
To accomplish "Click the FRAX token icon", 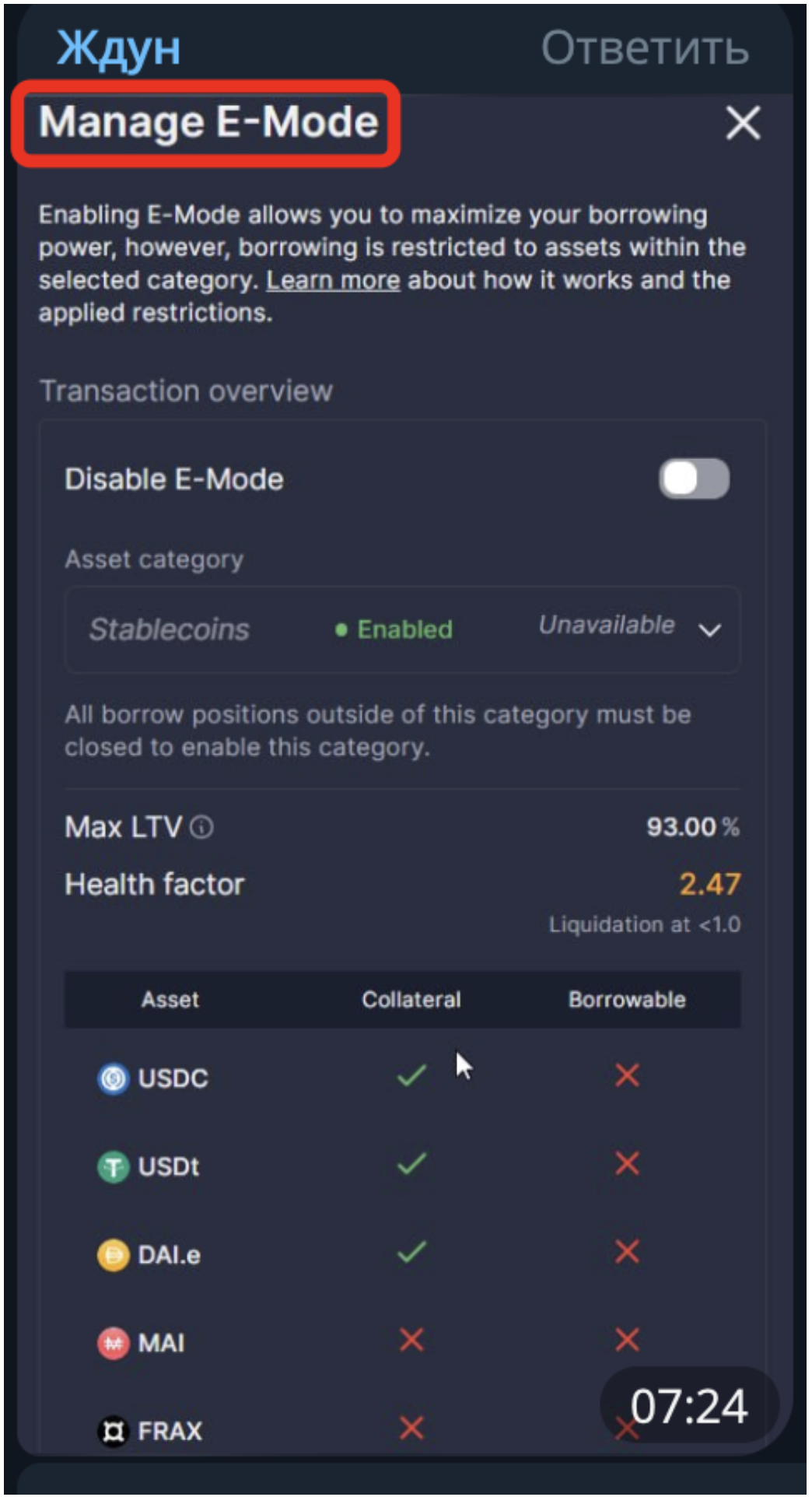I will click(113, 1431).
